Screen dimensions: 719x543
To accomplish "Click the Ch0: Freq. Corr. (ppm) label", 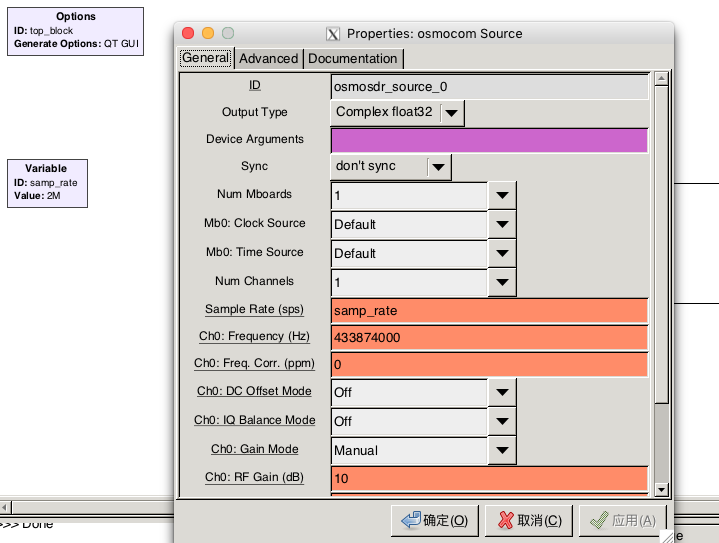I will (x=254, y=364).
